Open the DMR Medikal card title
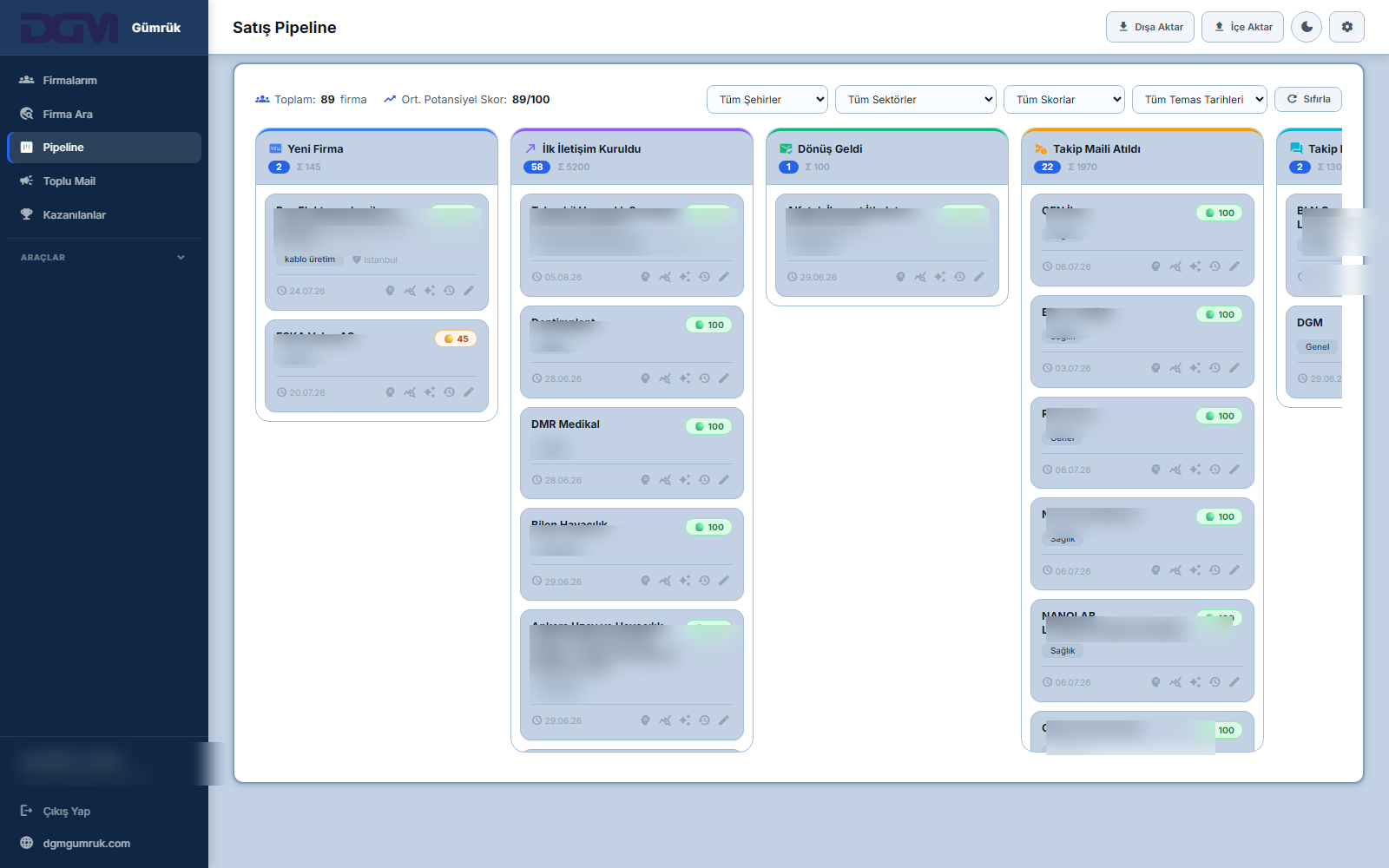This screenshot has width=1389, height=868. (565, 424)
